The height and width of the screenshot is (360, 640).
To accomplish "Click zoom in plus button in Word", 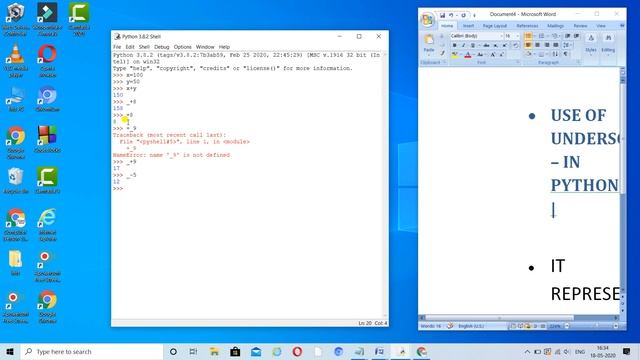I will click(x=616, y=326).
